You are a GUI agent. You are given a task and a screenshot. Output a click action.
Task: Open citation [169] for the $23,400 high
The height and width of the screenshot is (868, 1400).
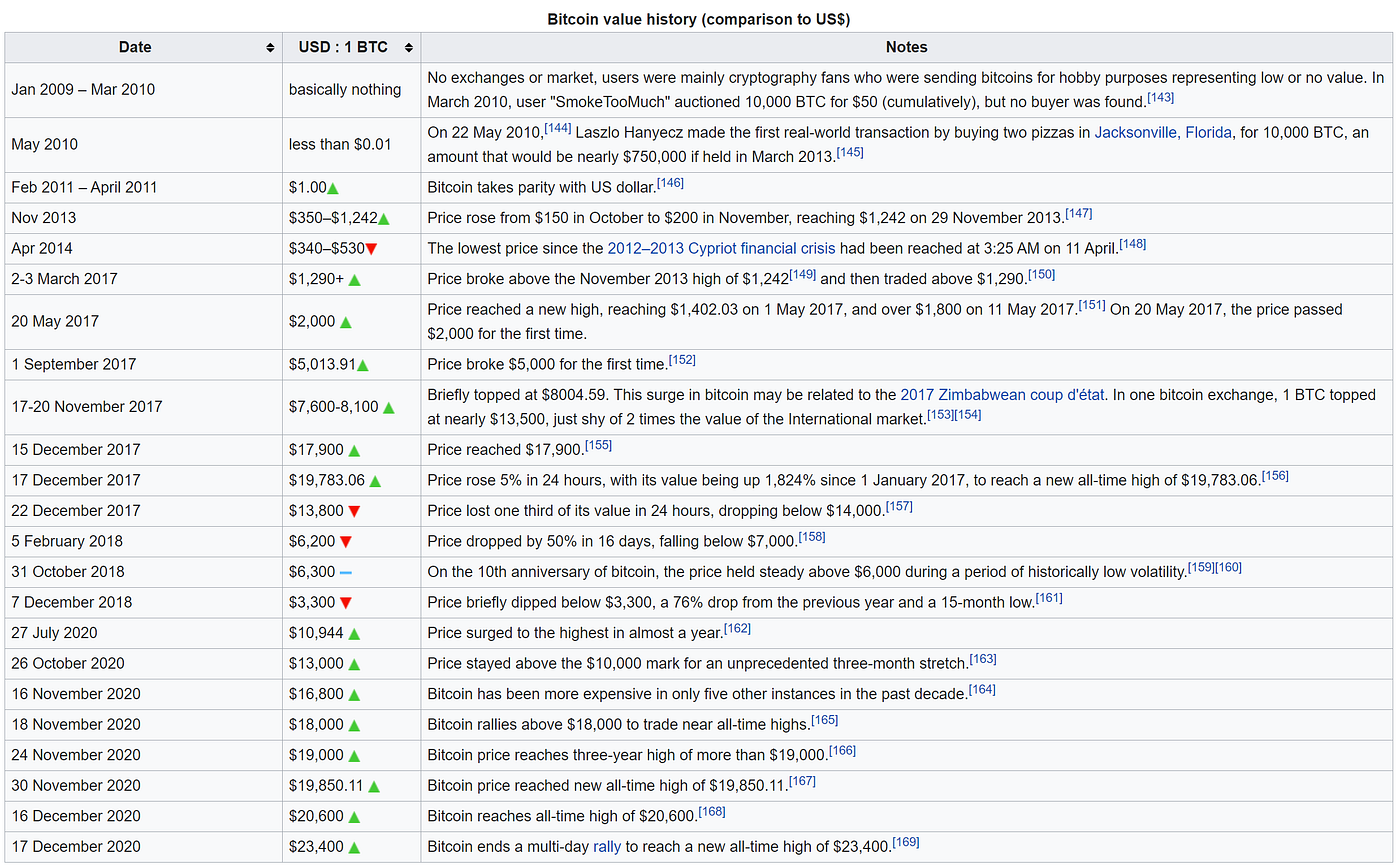click(906, 842)
